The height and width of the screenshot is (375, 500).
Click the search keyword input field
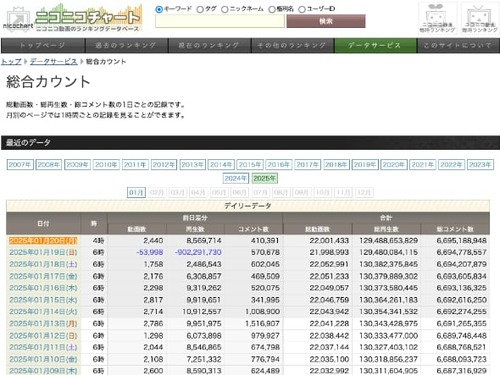click(x=220, y=21)
